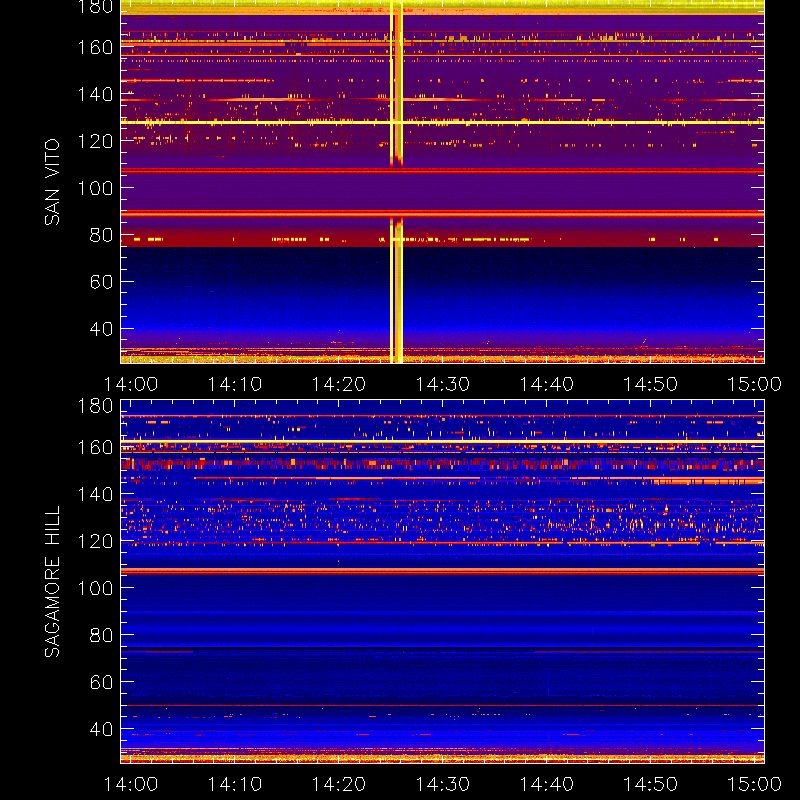Click 14:40 time label under Sagamore Hill plot

click(x=546, y=784)
